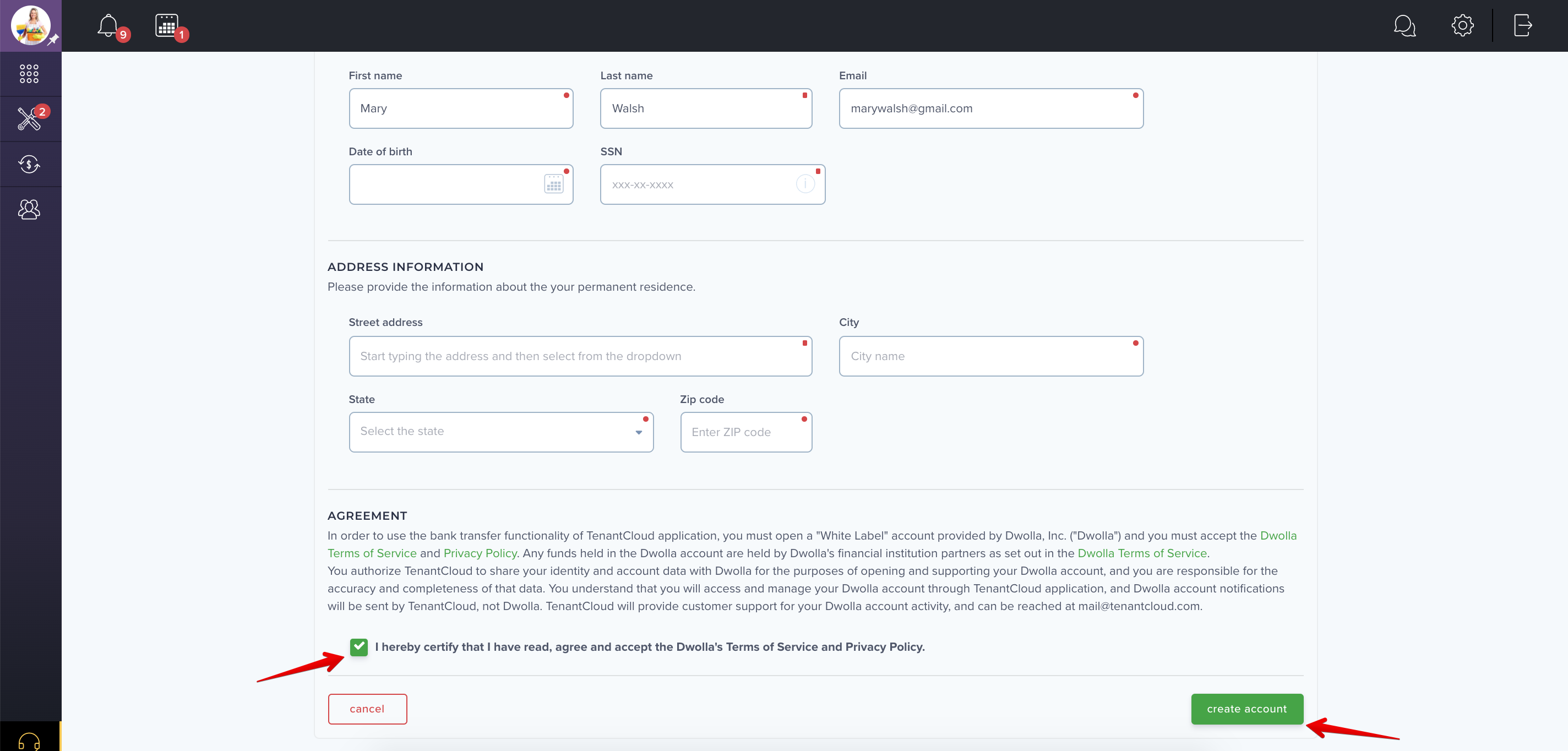Screen dimensions: 1568x751
Task: Open the second Dwolla Terms of Service link
Action: coord(1141,553)
